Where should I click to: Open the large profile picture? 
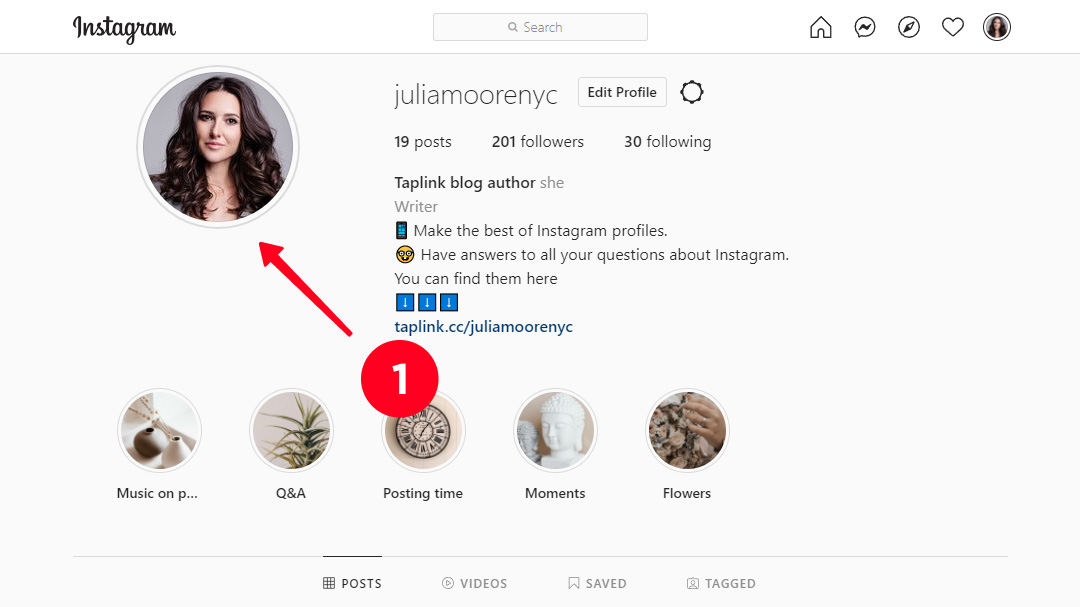coord(218,147)
